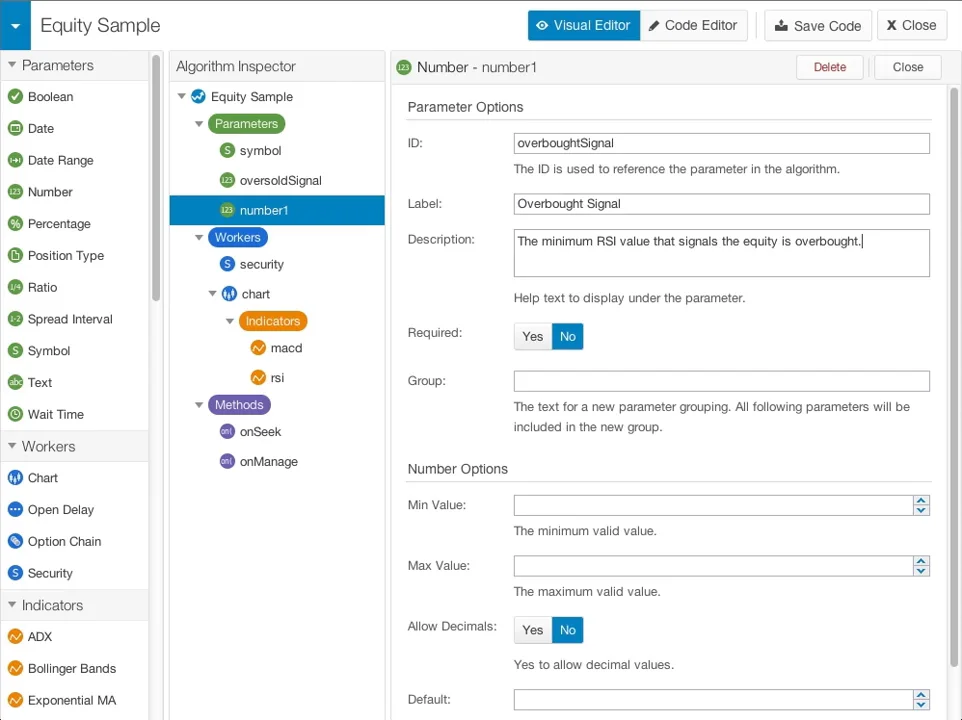Set Required to Yes
This screenshot has width=962, height=720.
pyautogui.click(x=533, y=336)
